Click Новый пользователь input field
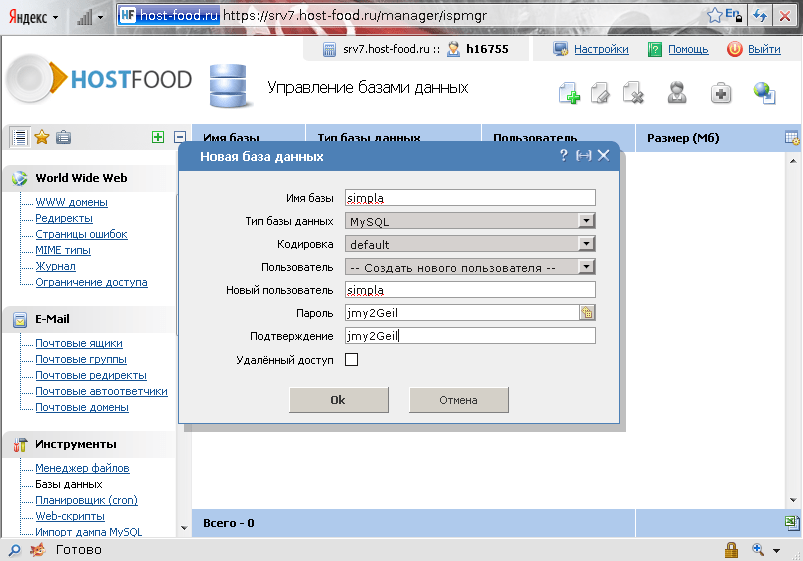This screenshot has width=803, height=561. pyautogui.click(x=470, y=290)
